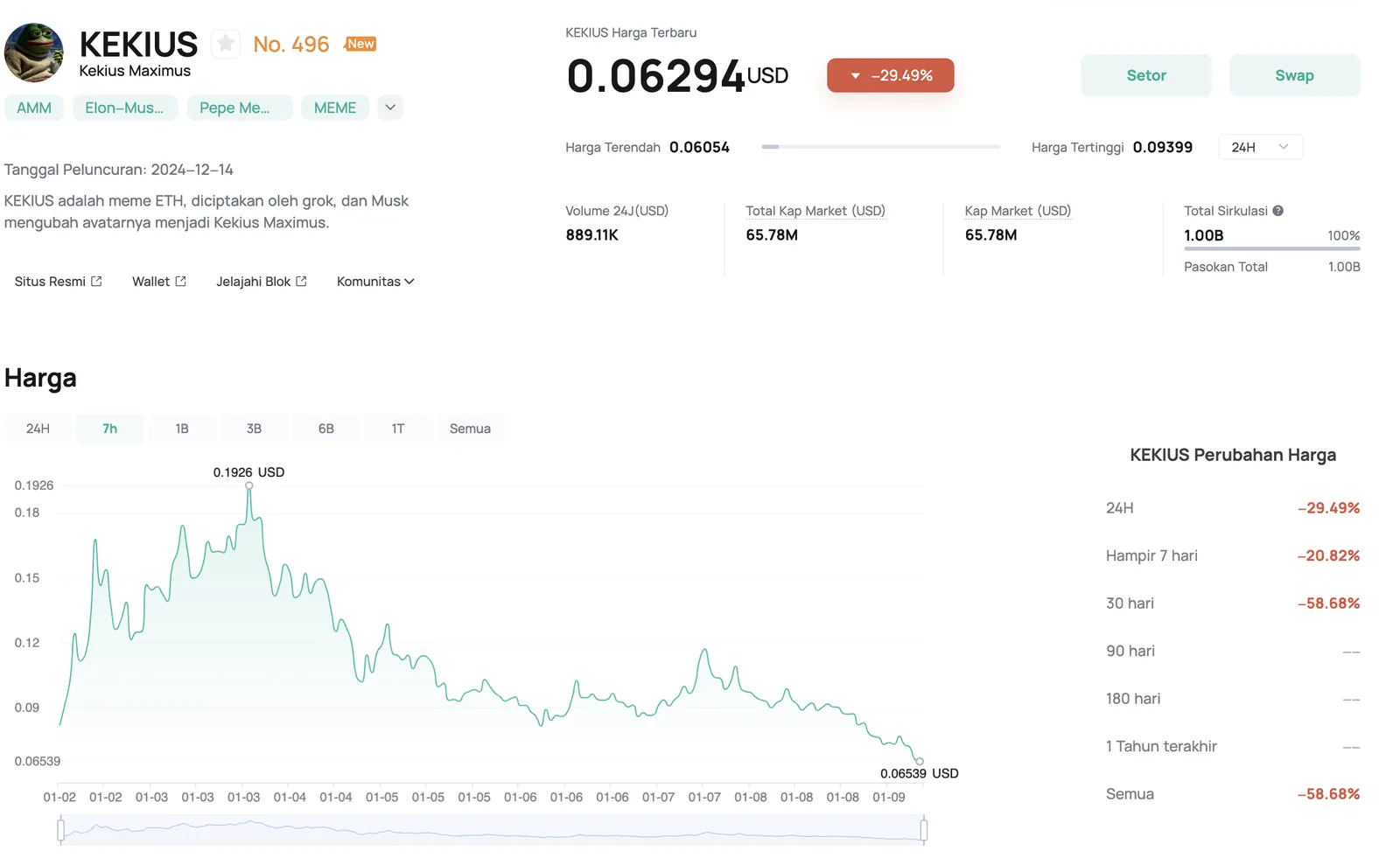This screenshot has height=858, width=1400.
Task: Click the 0.1926 USD peak marker on chart
Action: click(x=249, y=485)
